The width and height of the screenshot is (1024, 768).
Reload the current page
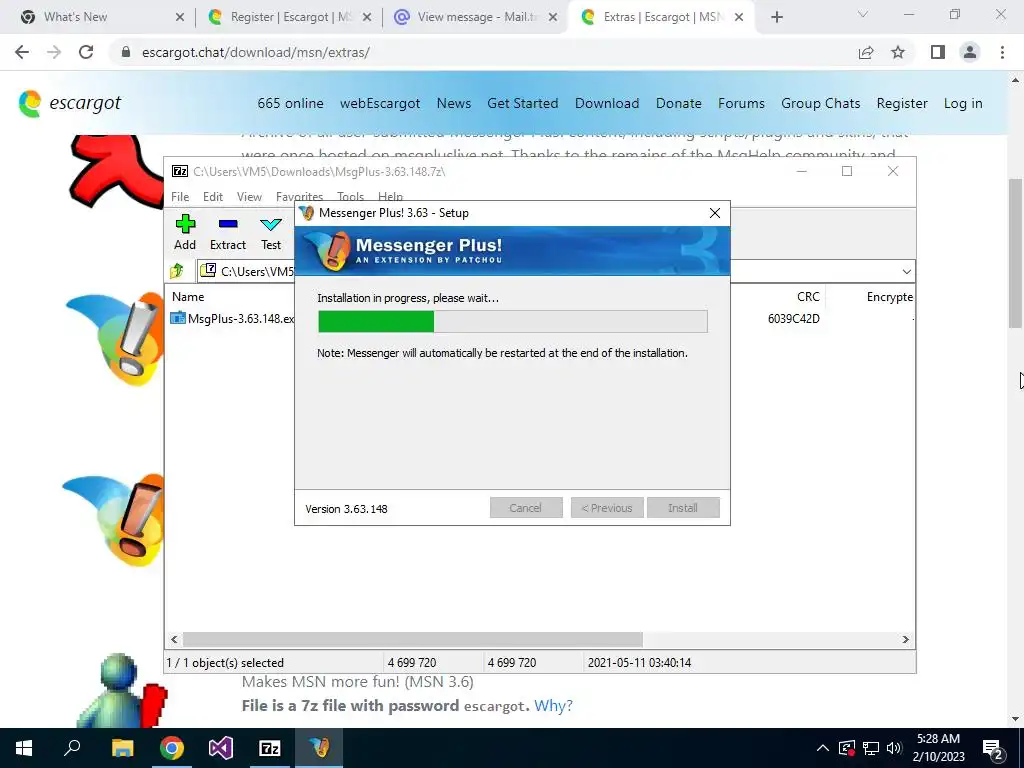coord(86,52)
